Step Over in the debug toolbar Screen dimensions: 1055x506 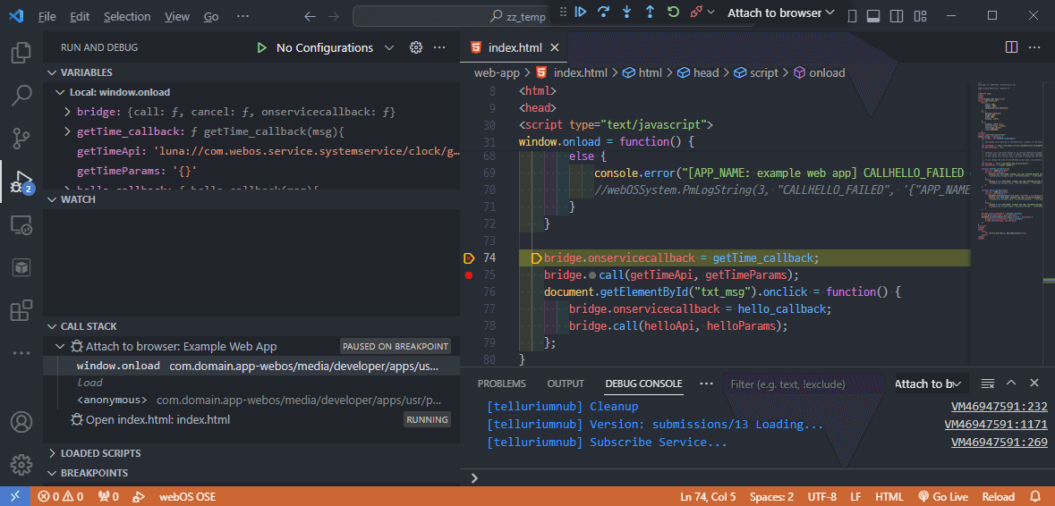click(604, 12)
